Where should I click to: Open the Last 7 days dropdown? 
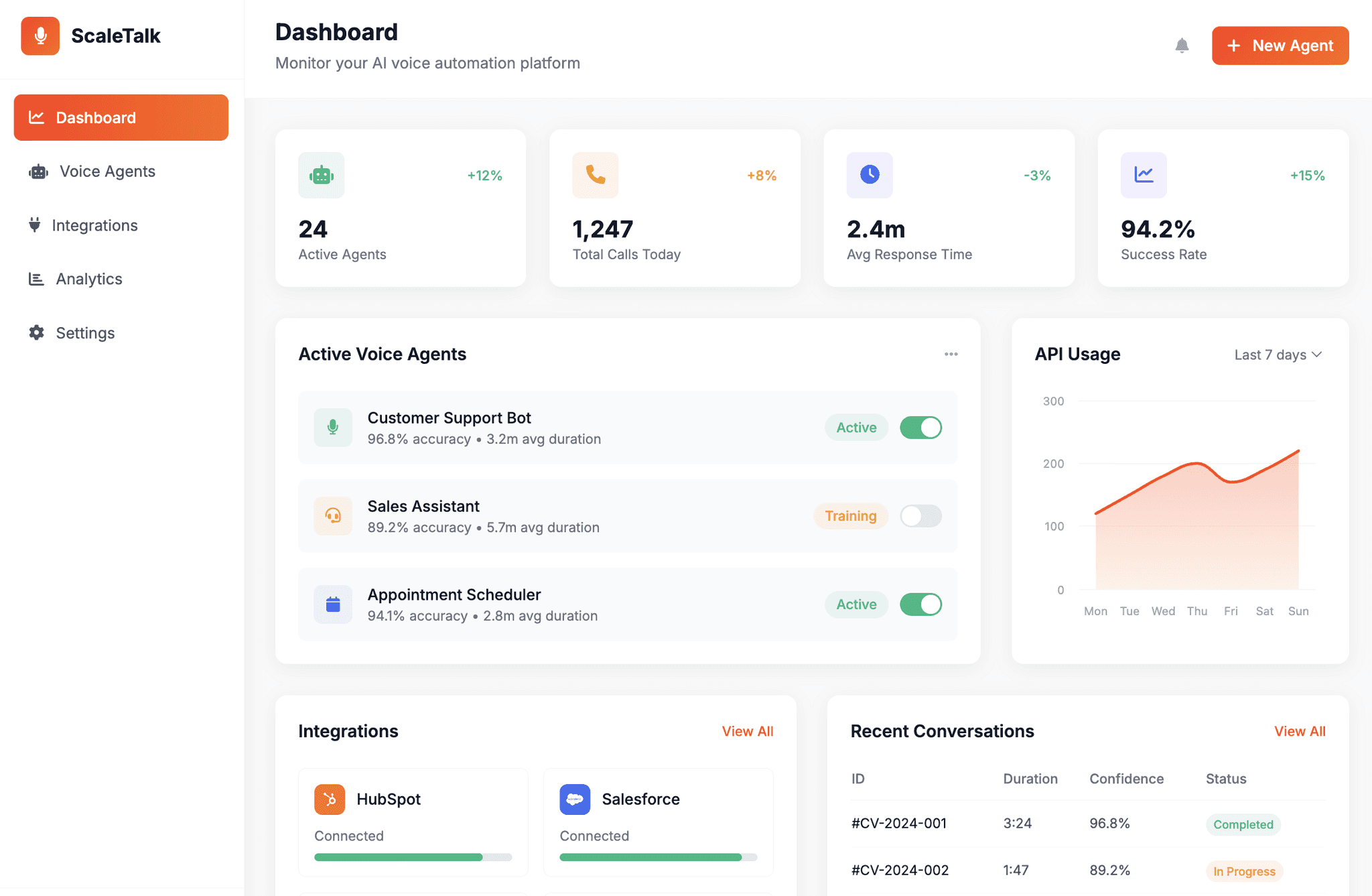tap(1278, 355)
